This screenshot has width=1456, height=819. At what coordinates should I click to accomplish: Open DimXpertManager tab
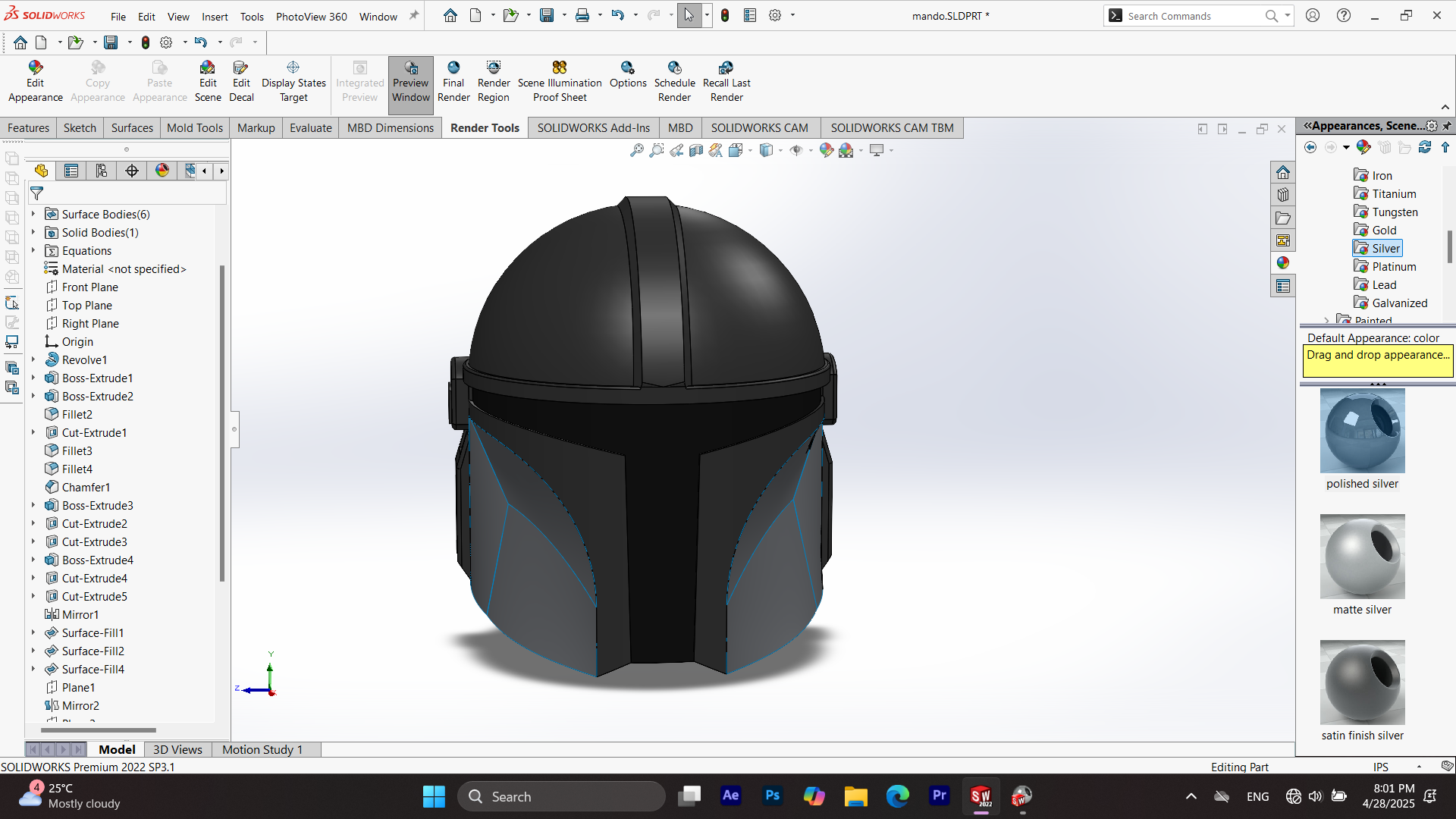pos(132,171)
